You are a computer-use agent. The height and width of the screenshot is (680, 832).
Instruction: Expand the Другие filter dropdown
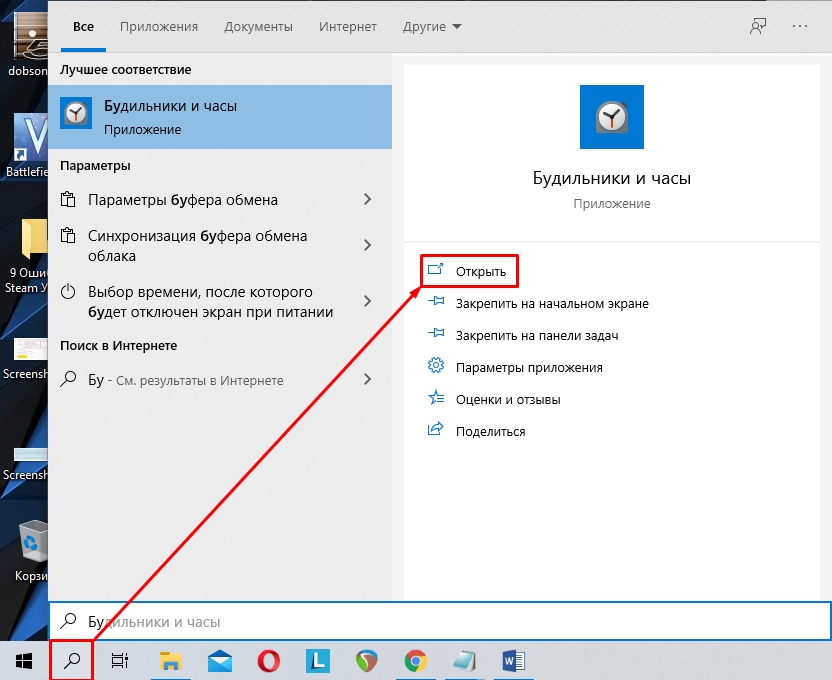432,26
